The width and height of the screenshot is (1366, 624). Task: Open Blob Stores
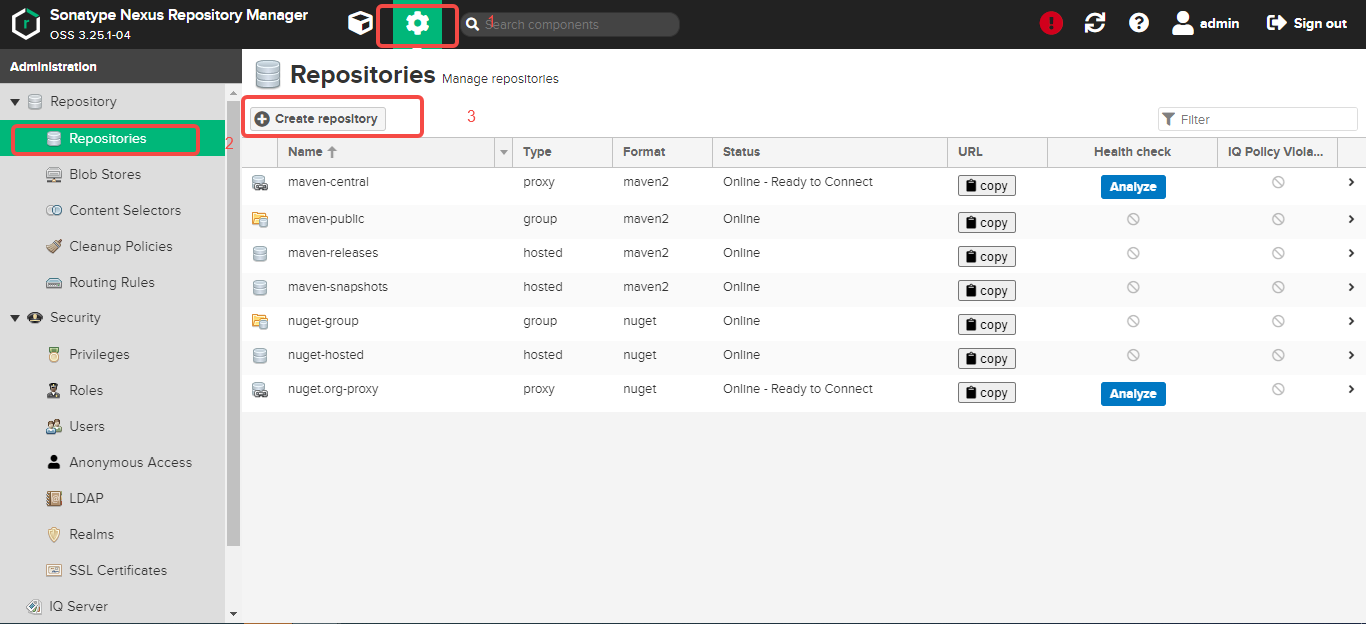[x=105, y=174]
